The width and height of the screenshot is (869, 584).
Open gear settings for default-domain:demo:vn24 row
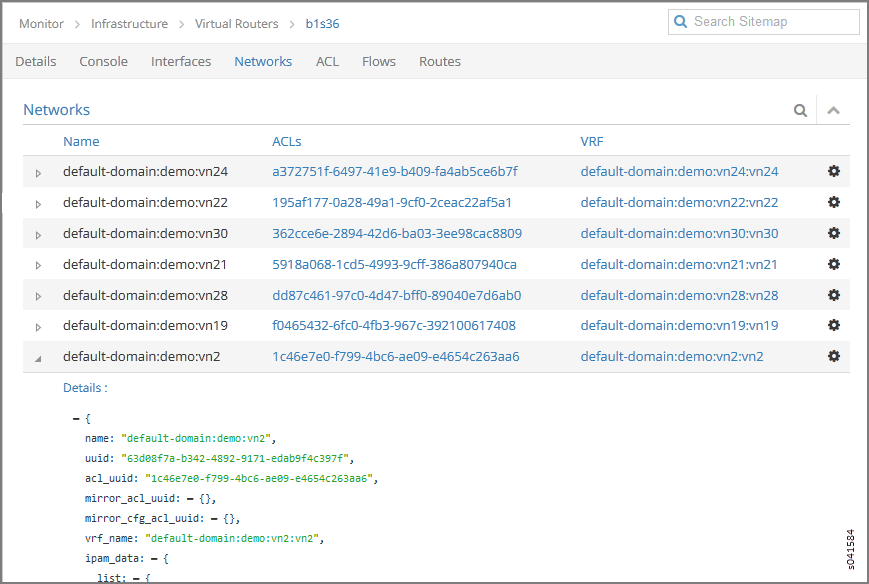click(x=833, y=171)
